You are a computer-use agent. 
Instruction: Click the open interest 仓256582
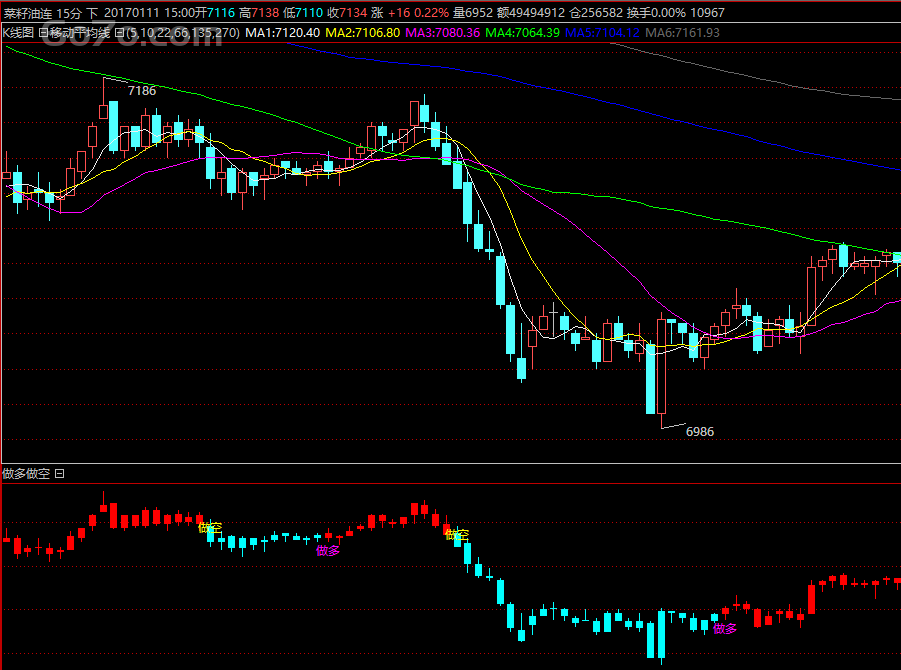tap(596, 13)
